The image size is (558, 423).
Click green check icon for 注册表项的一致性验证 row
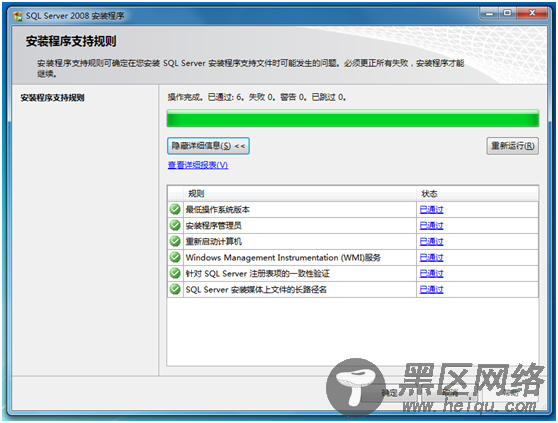pyautogui.click(x=175, y=273)
